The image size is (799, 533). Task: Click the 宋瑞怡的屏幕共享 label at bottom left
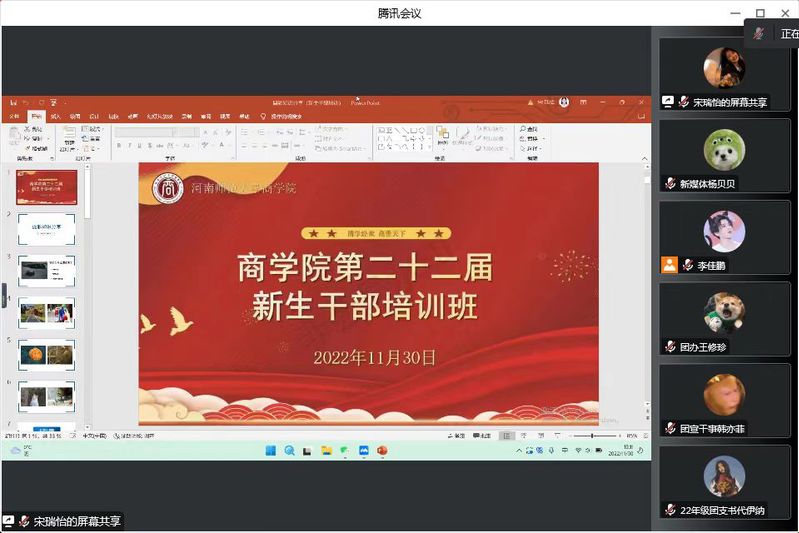tap(76, 521)
